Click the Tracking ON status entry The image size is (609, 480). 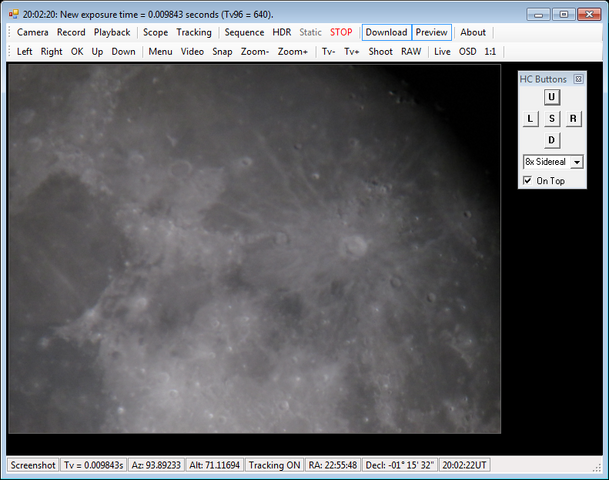(274, 465)
